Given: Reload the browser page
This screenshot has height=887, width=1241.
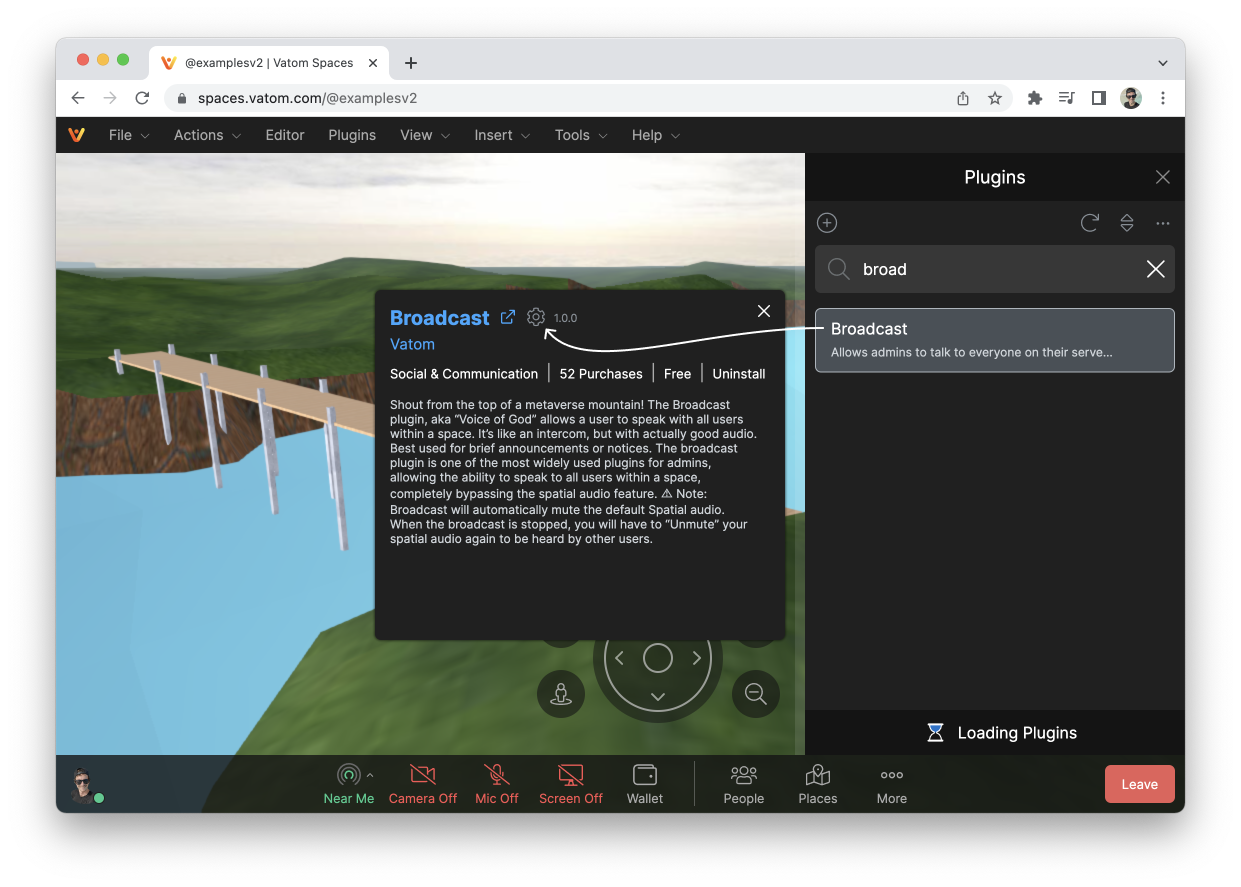Looking at the screenshot, I should click(x=142, y=98).
